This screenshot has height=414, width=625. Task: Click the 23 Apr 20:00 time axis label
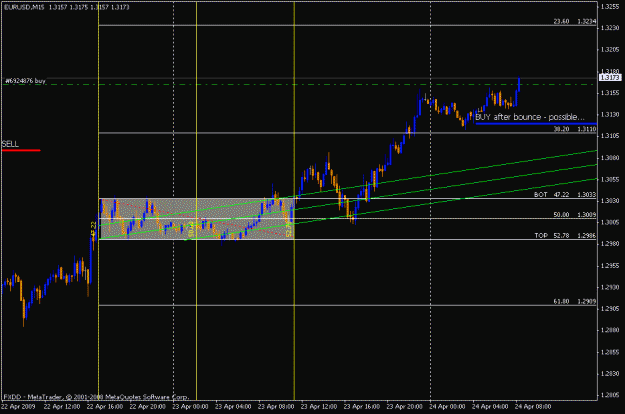[x=405, y=407]
